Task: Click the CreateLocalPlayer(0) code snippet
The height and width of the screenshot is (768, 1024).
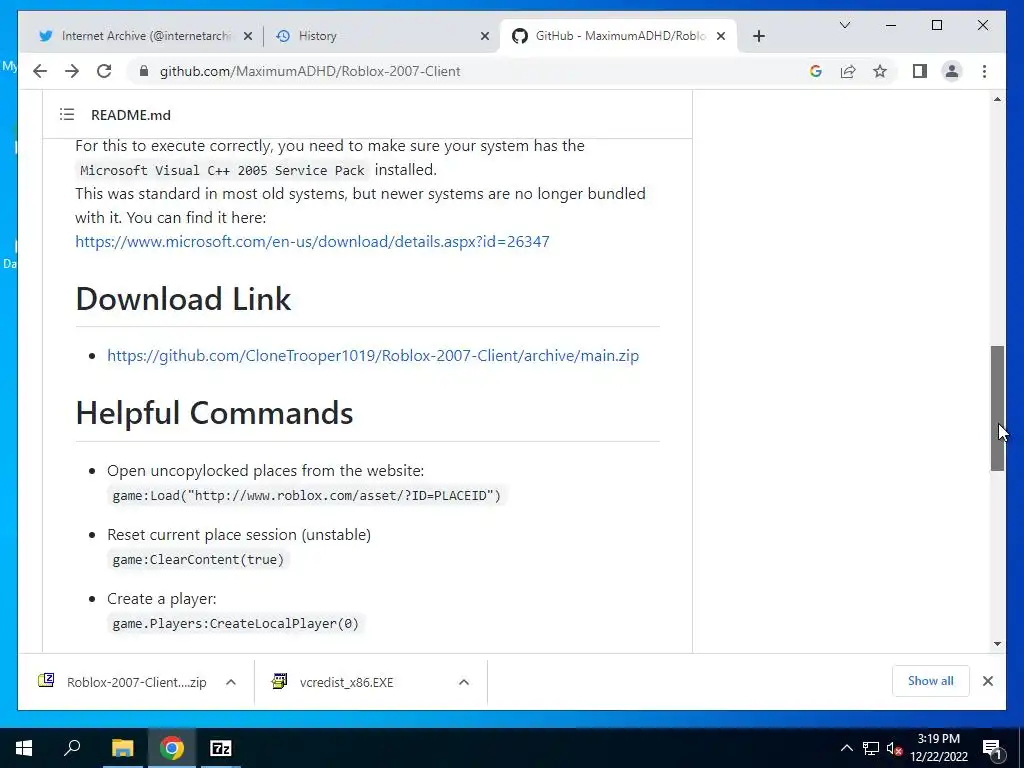Action: pyautogui.click(x=235, y=623)
